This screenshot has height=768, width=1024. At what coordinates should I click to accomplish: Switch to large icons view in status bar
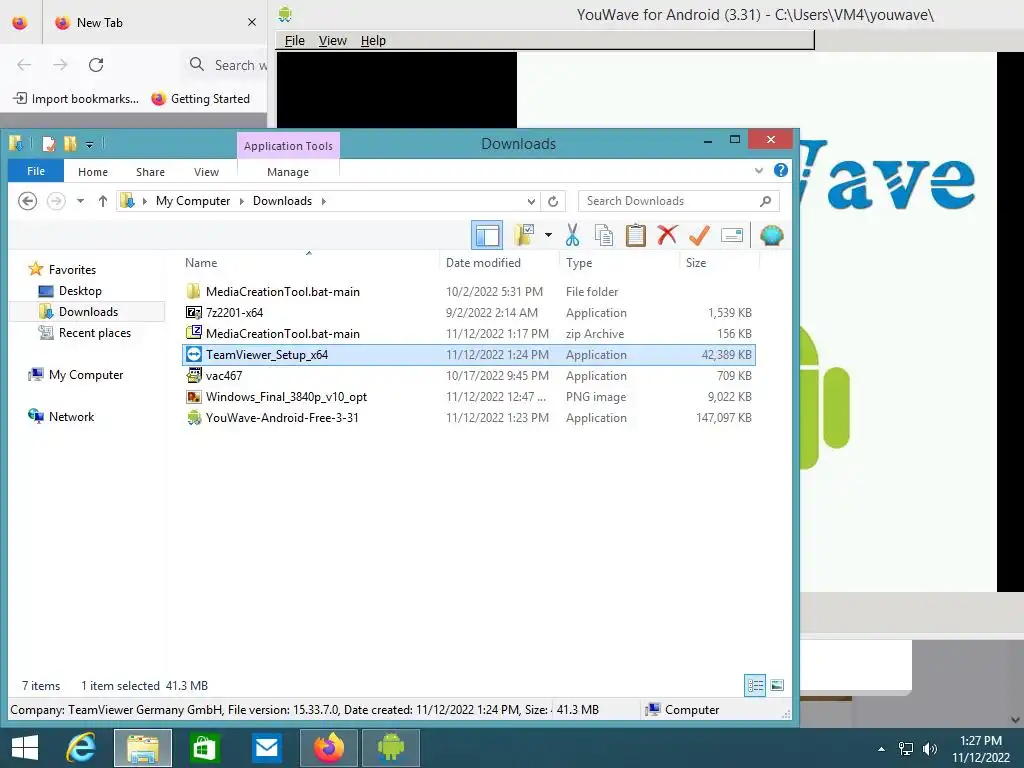[777, 685]
